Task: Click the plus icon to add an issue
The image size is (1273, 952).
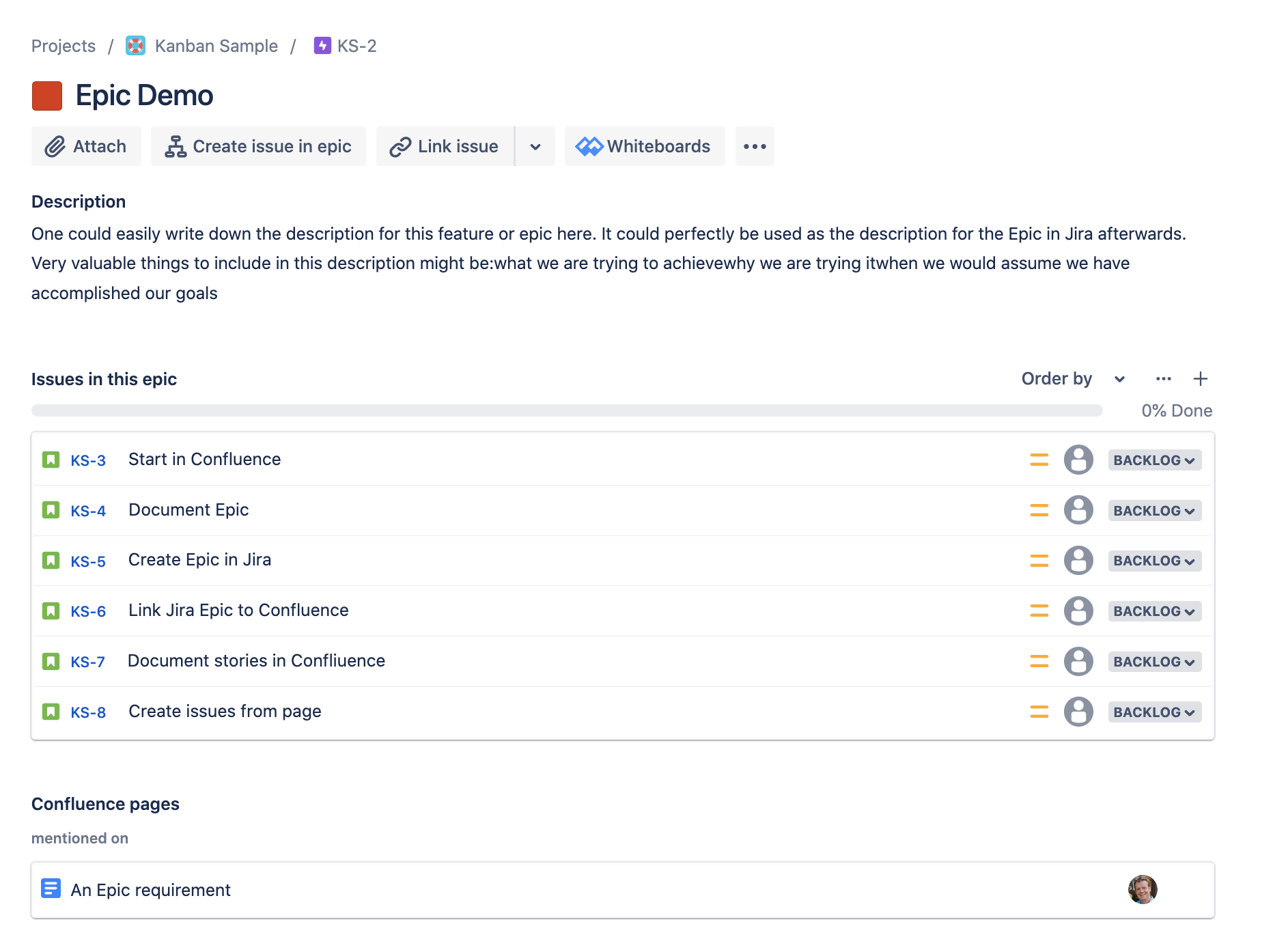Action: tap(1201, 378)
